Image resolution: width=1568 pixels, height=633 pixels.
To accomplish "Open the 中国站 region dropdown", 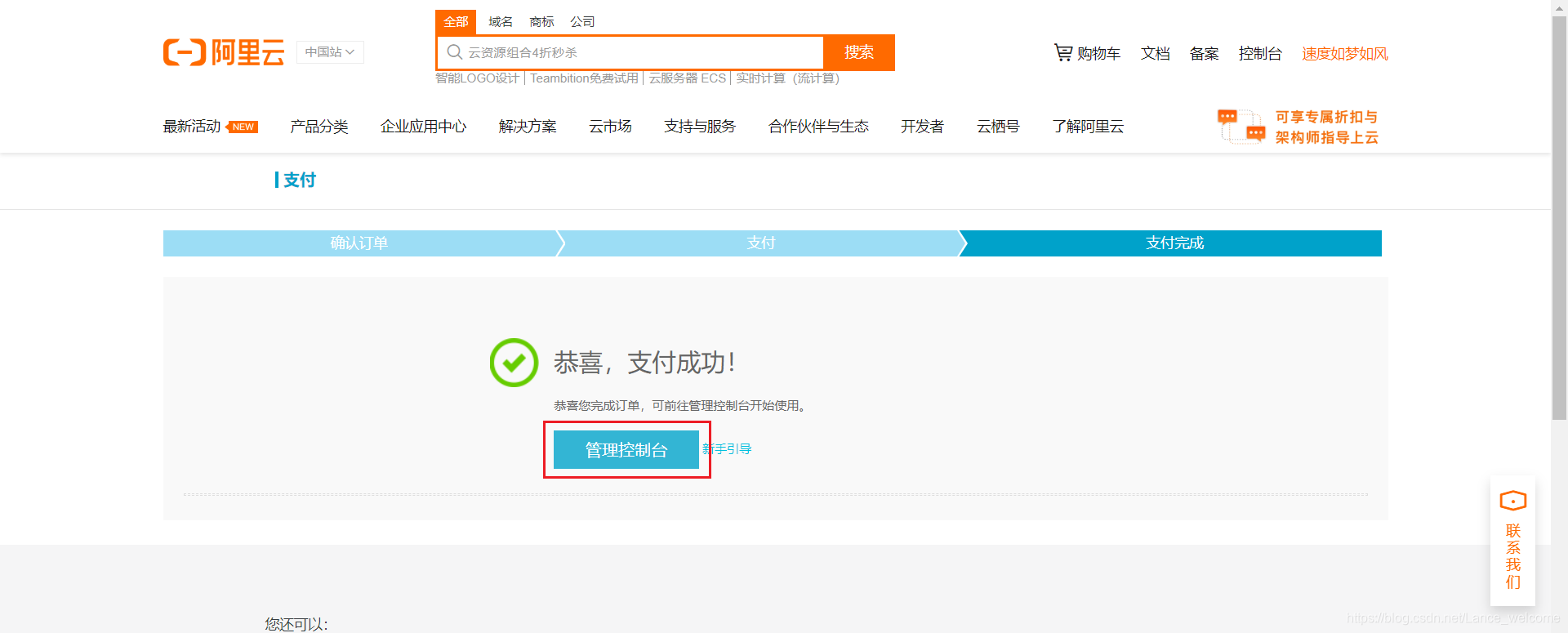I will pyautogui.click(x=330, y=52).
